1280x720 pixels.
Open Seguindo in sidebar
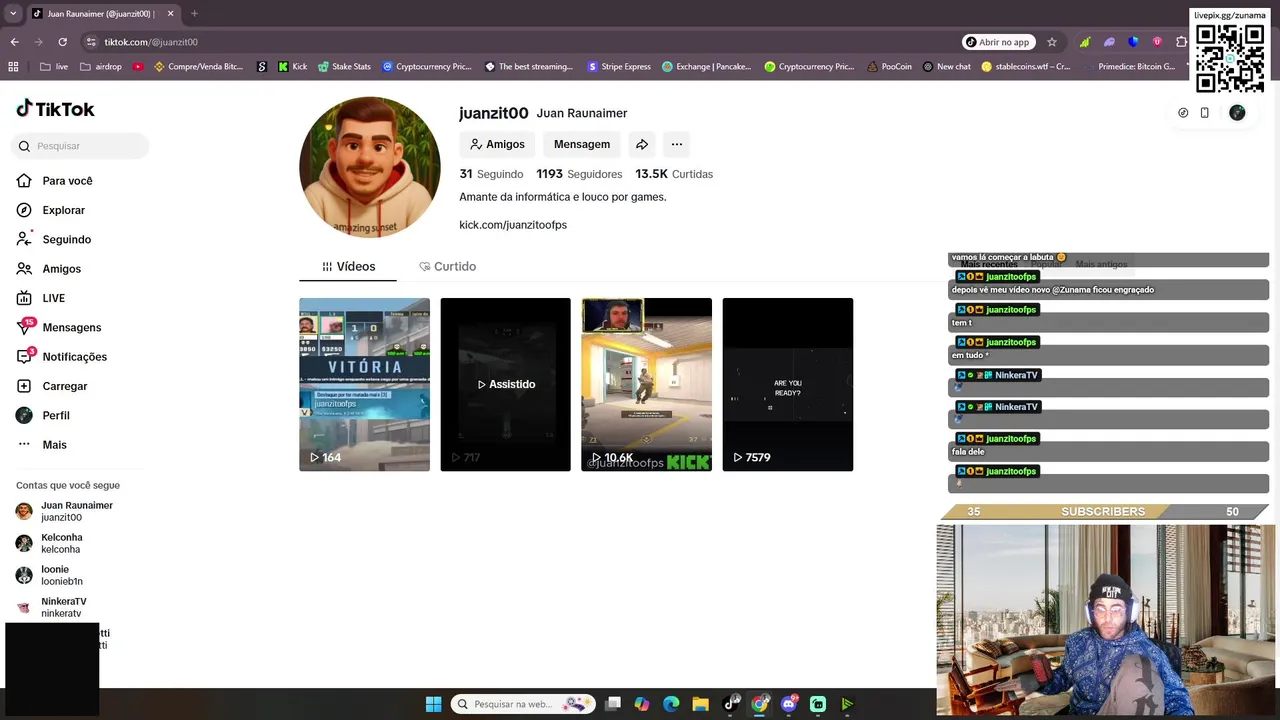click(x=54, y=240)
